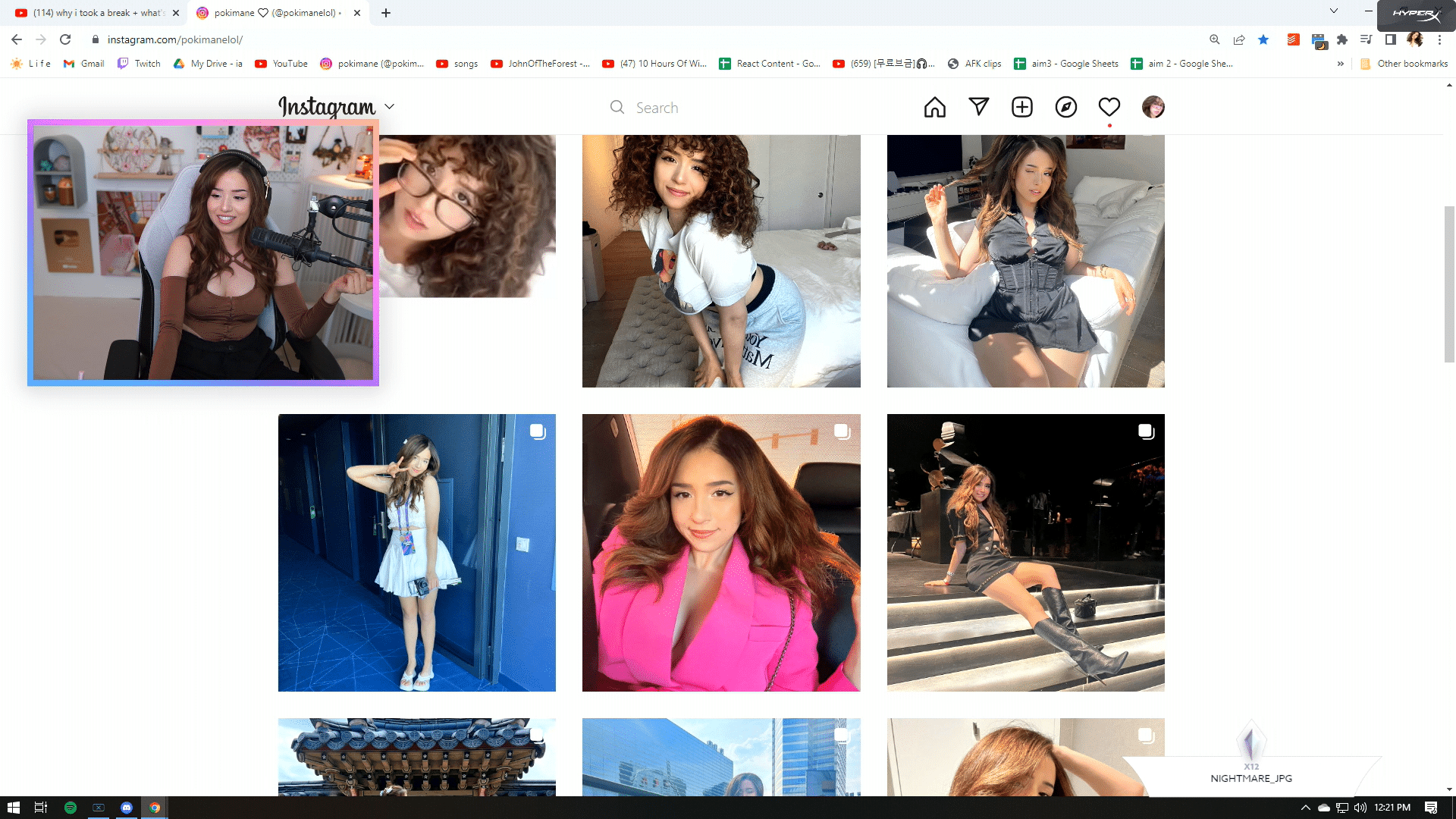Open the tab search chevron
The width and height of the screenshot is (1456, 819).
[x=1333, y=11]
